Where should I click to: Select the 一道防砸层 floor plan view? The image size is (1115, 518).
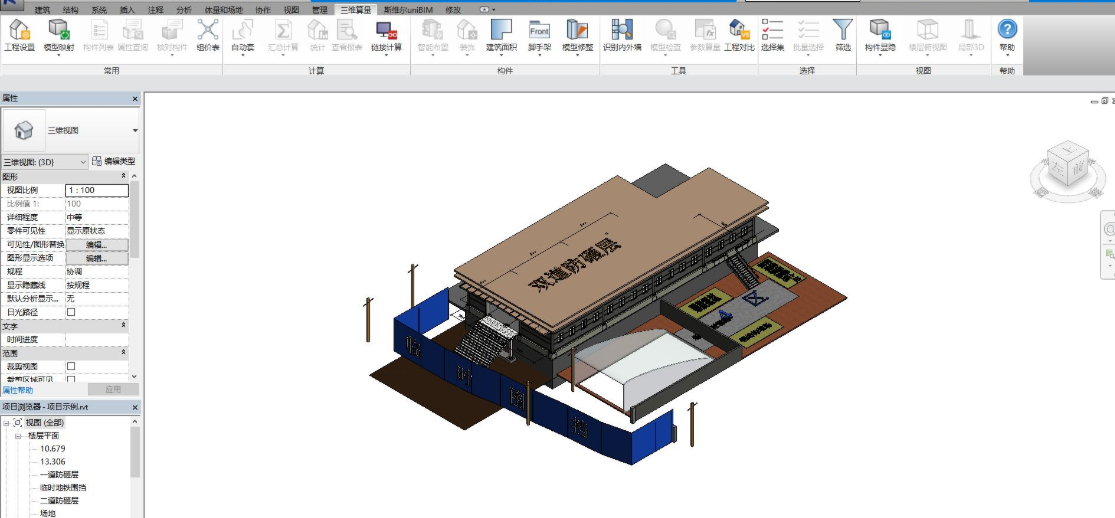[59, 475]
